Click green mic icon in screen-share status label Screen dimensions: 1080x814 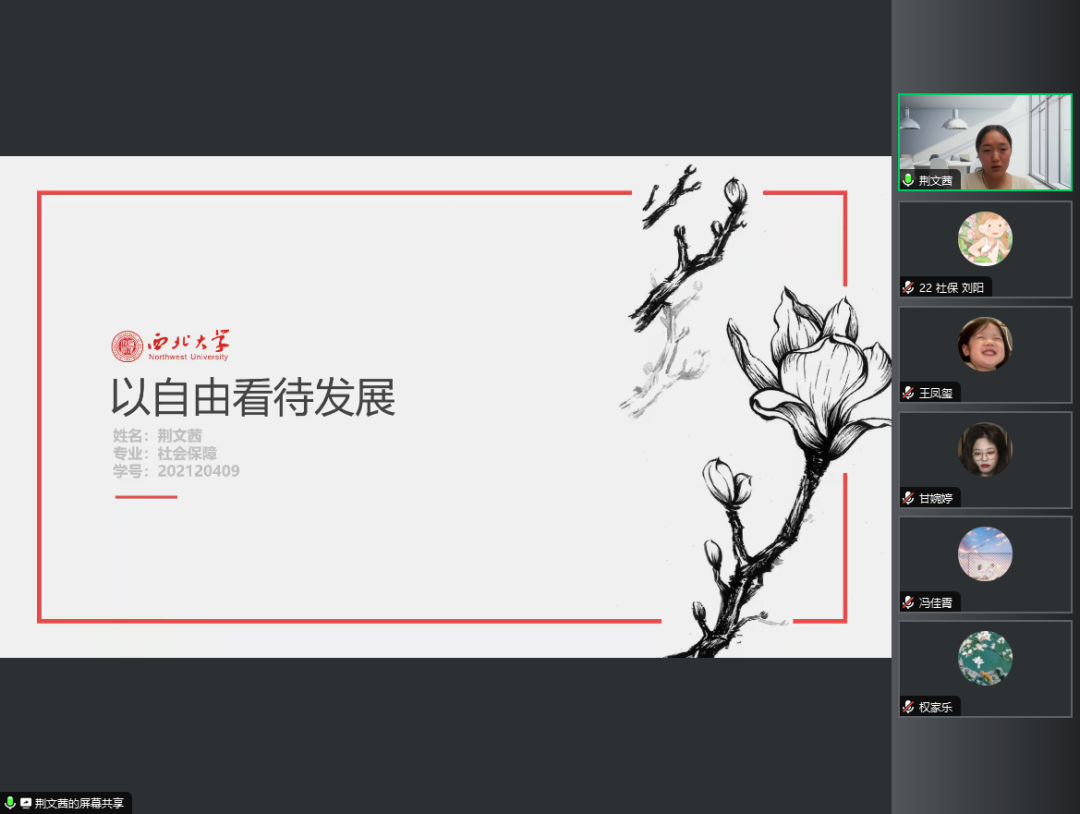10,803
